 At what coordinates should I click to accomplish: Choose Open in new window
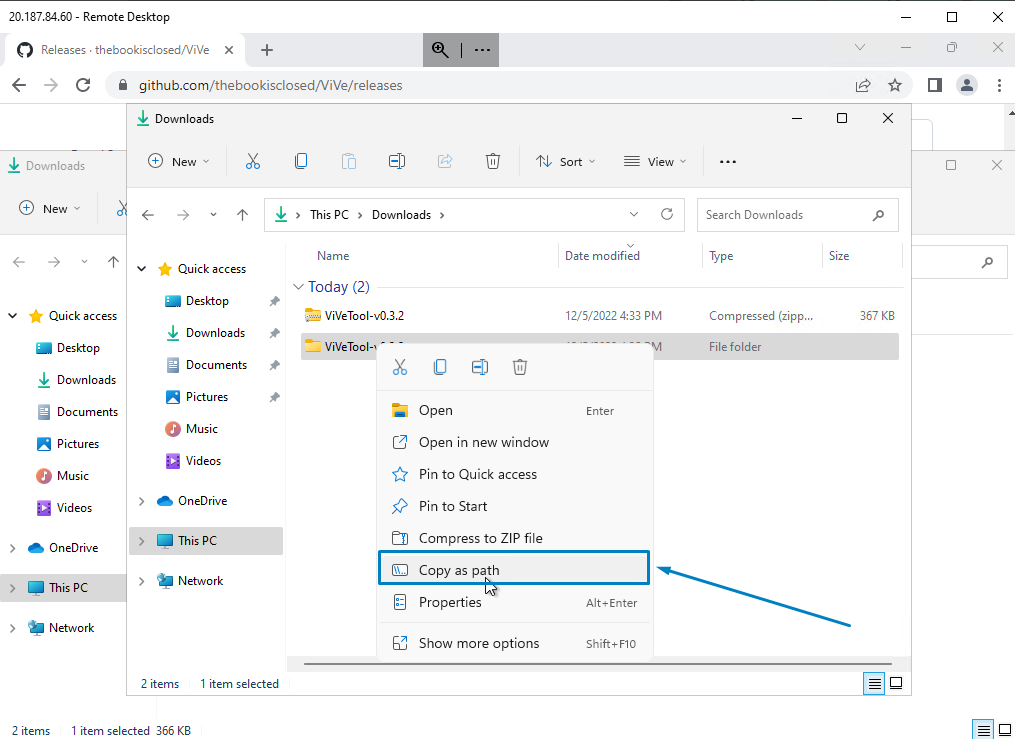pos(515,442)
